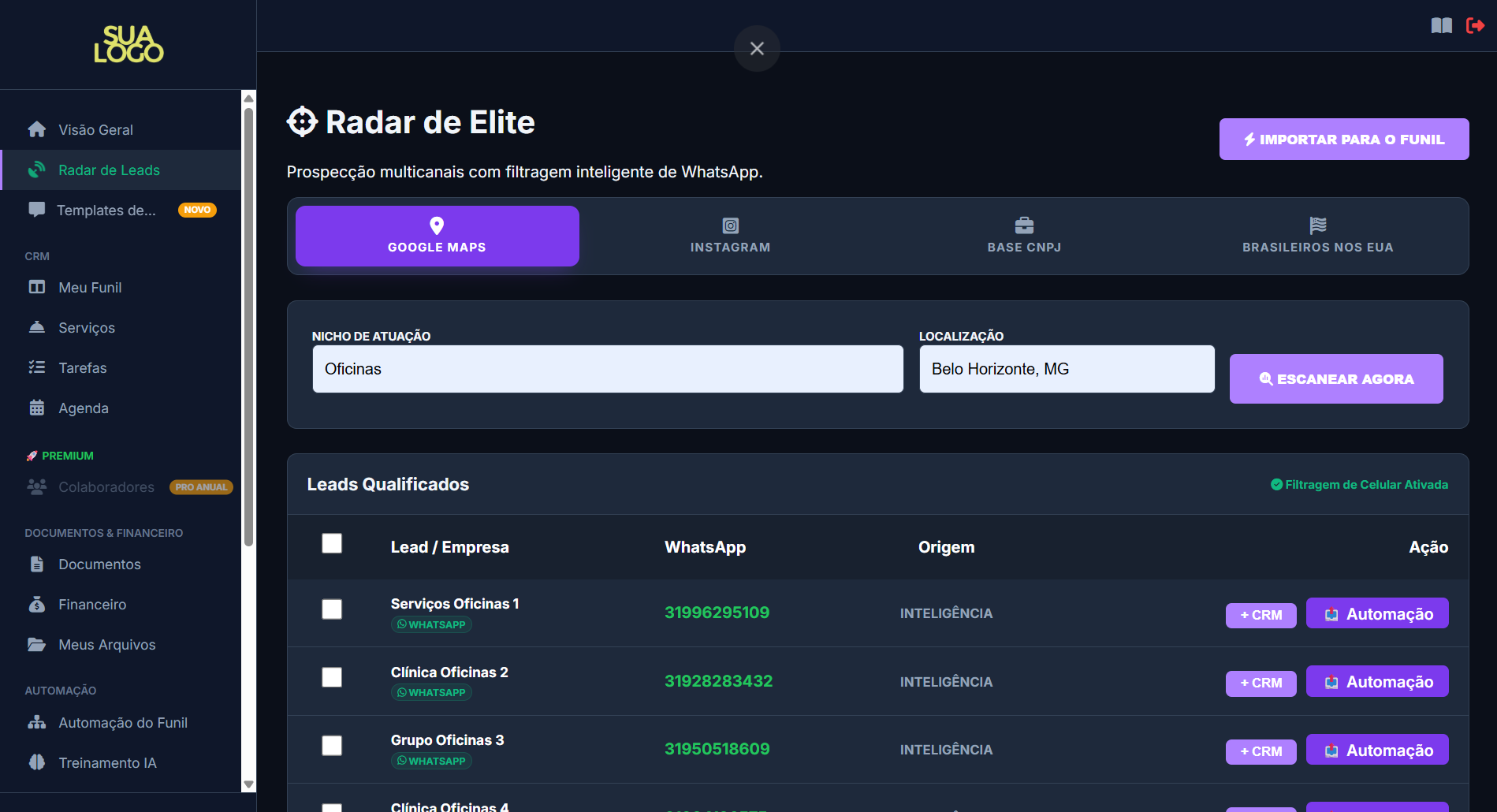This screenshot has height=812, width=1497.
Task: Open the Nicho de Atuação field showing Oficinas
Action: pyautogui.click(x=607, y=368)
